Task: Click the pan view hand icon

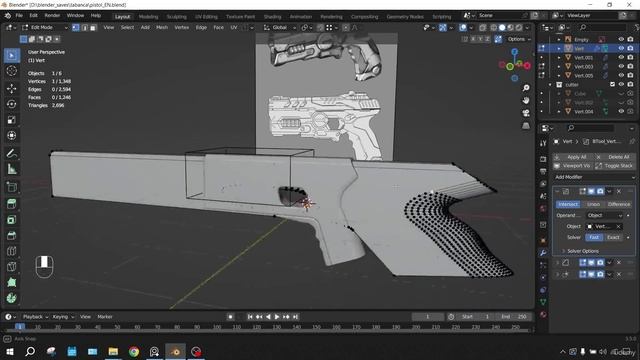Action: 526,100
